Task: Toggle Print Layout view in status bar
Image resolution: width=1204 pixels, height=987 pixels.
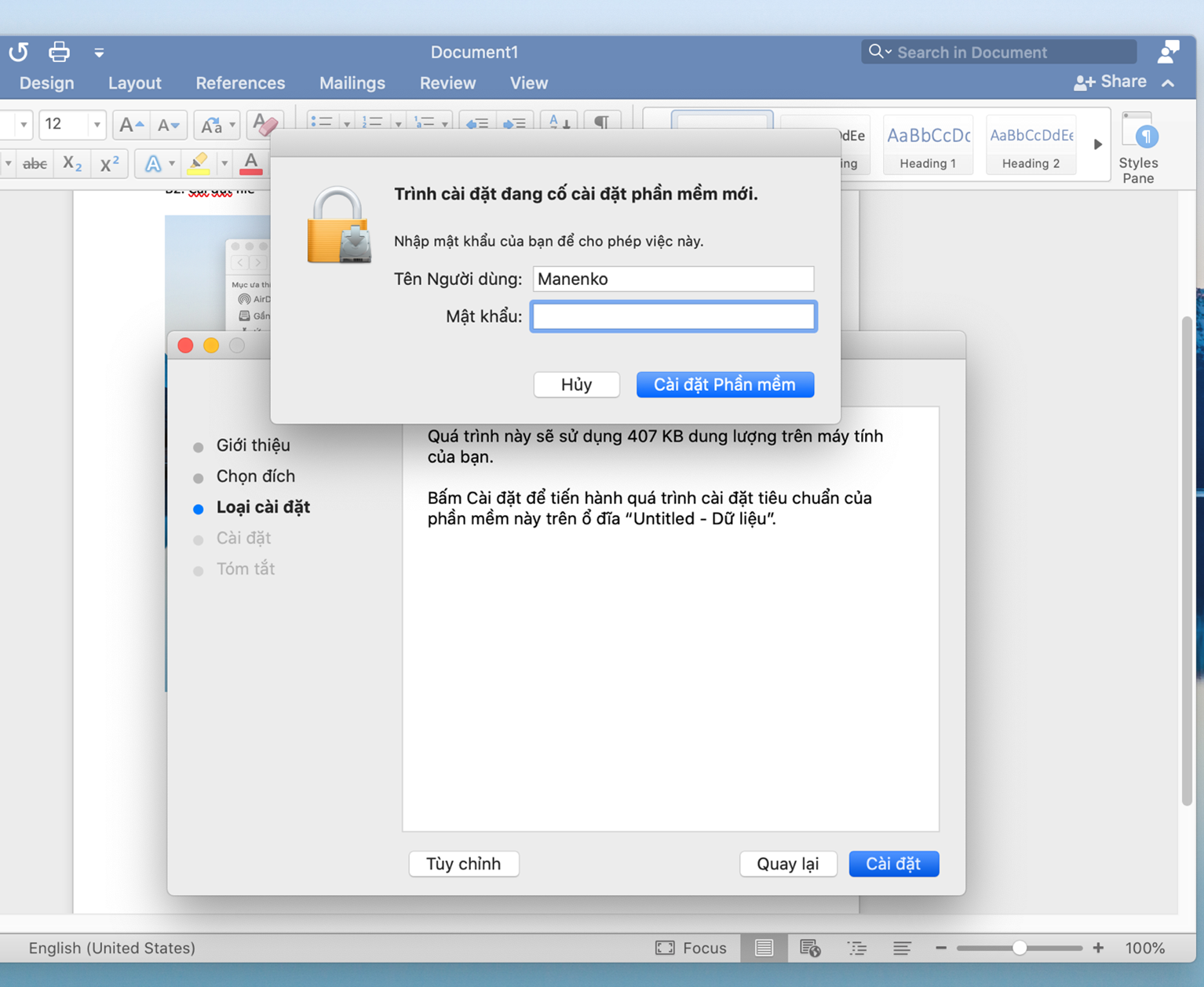Action: pyautogui.click(x=764, y=948)
